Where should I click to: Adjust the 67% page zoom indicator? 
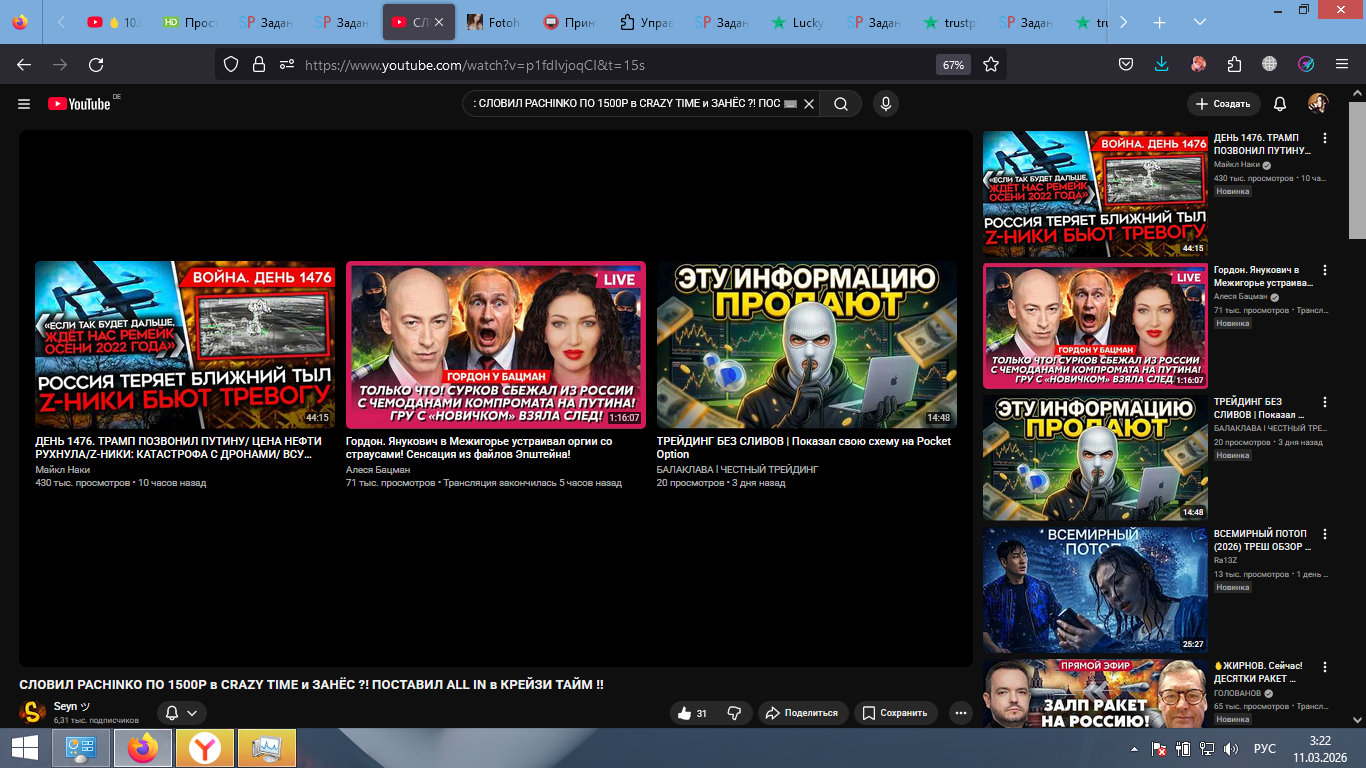click(953, 65)
